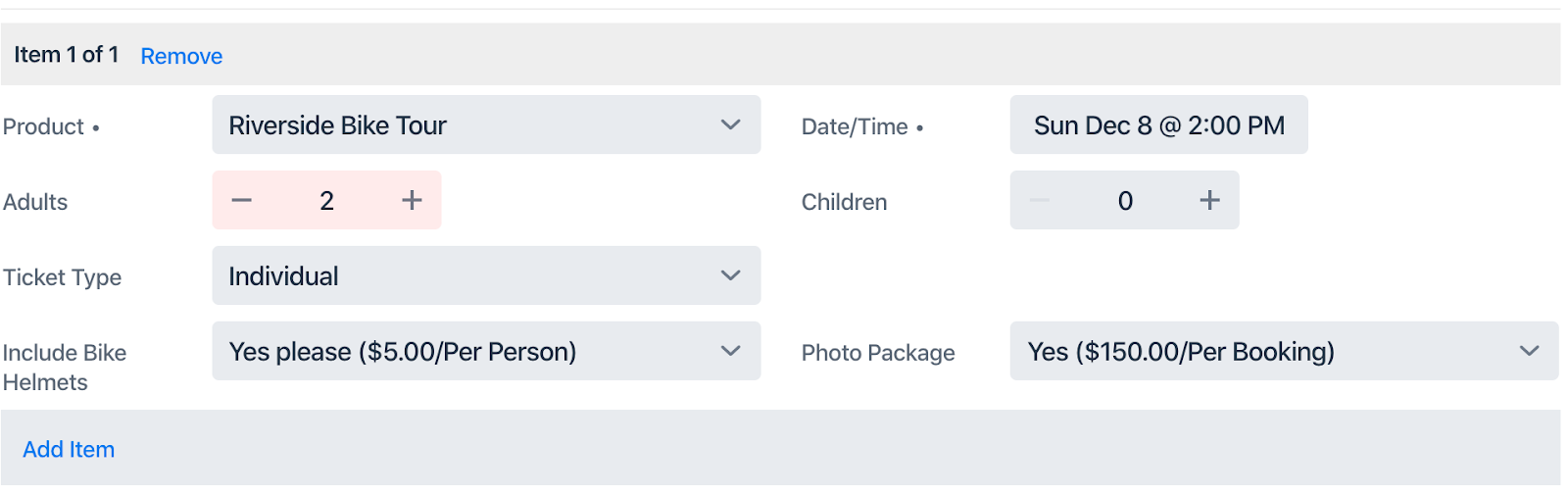Click chevron arrow on Ticket Type dropdown
The image size is (1568, 495).
click(x=730, y=276)
